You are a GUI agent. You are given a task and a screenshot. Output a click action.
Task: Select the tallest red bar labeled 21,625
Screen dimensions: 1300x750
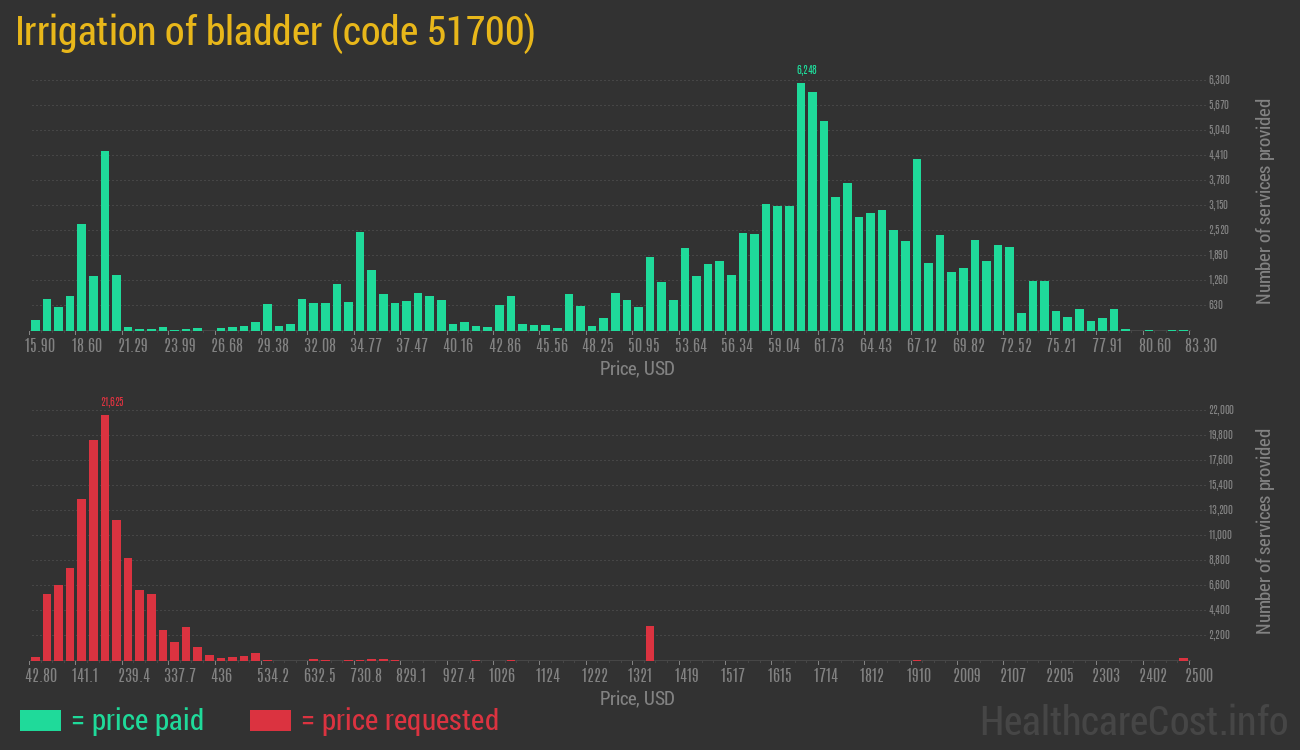tap(105, 537)
